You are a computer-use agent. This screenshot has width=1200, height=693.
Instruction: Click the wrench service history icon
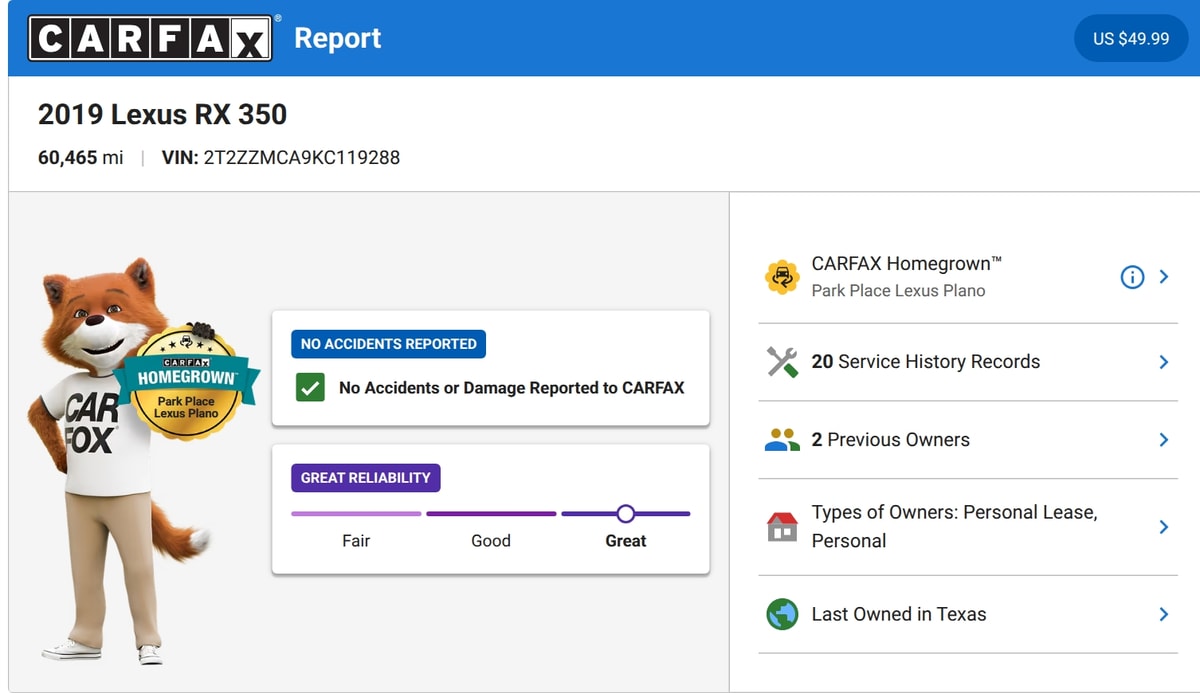[782, 362]
